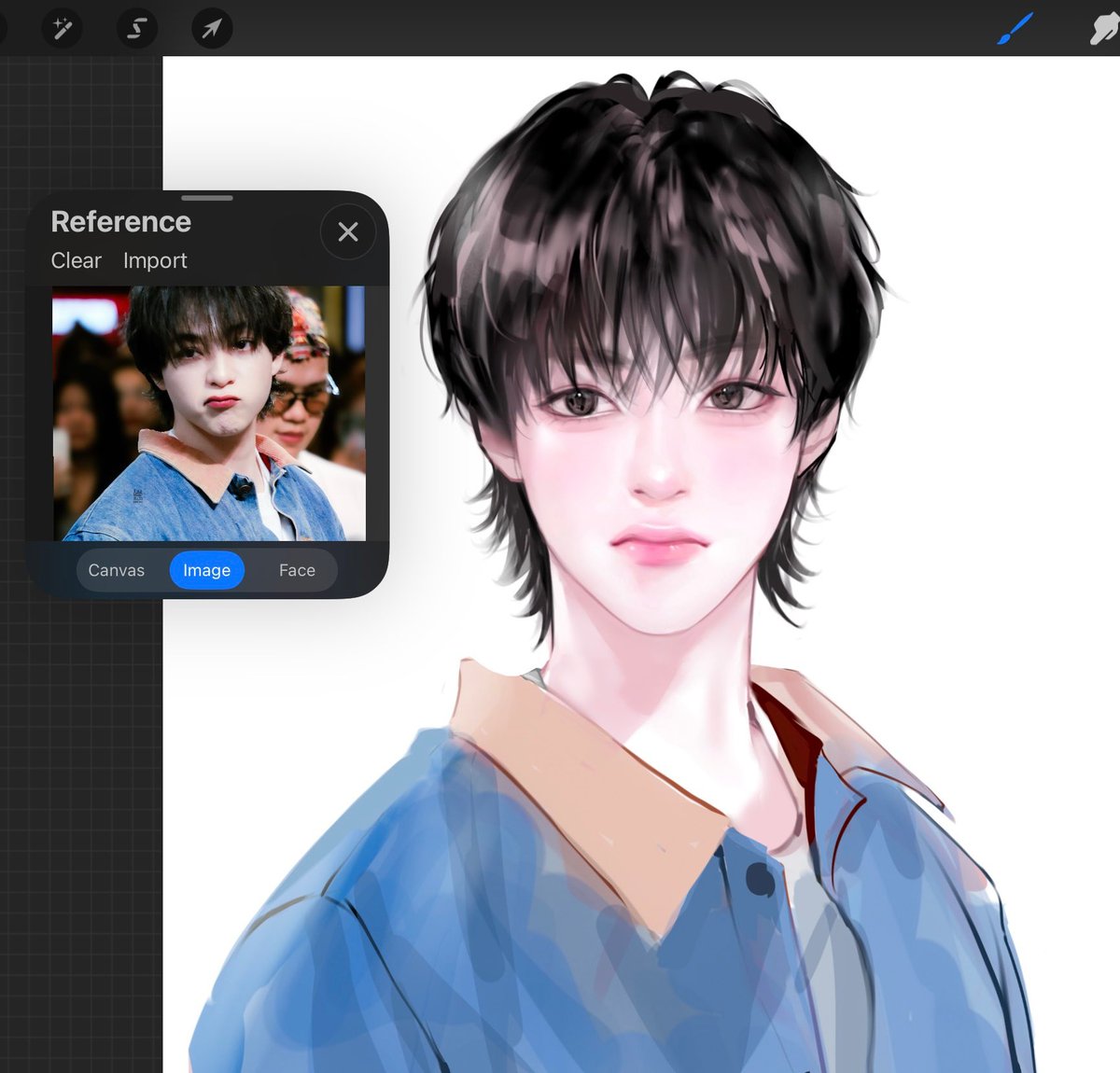Select the Selection tool (S ribbon icon)
This screenshot has width=1120, height=1073.
click(137, 29)
